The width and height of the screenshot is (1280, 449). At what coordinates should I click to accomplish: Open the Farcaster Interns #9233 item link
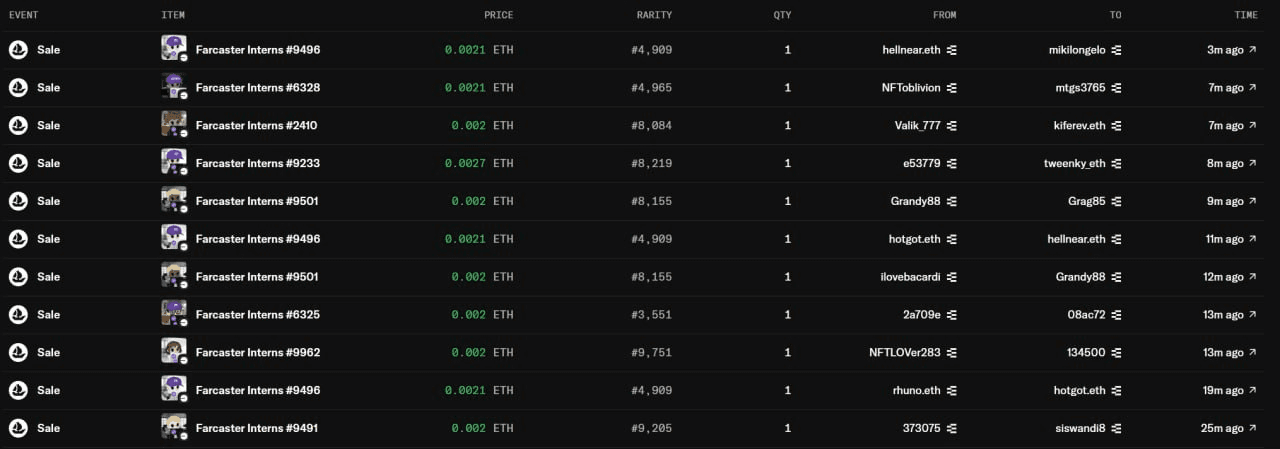(257, 163)
